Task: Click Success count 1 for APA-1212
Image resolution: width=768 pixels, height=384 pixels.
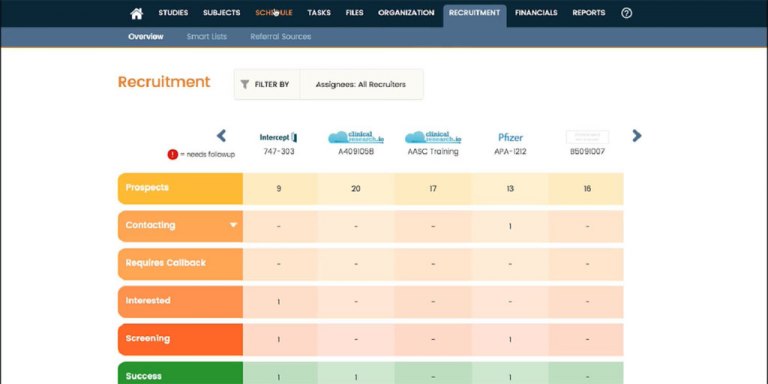Action: [x=510, y=377]
